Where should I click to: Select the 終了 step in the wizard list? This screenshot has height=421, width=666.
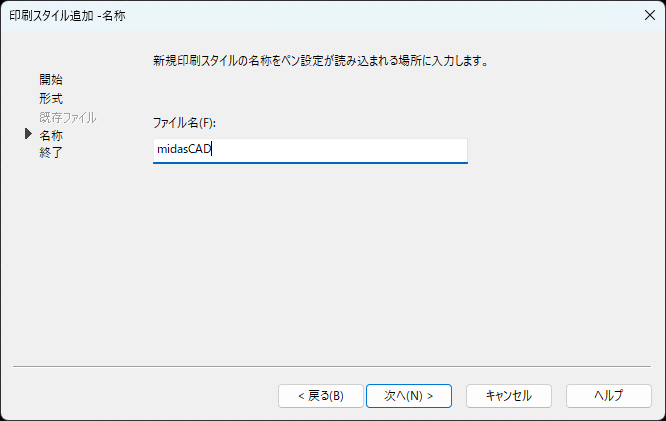point(51,153)
